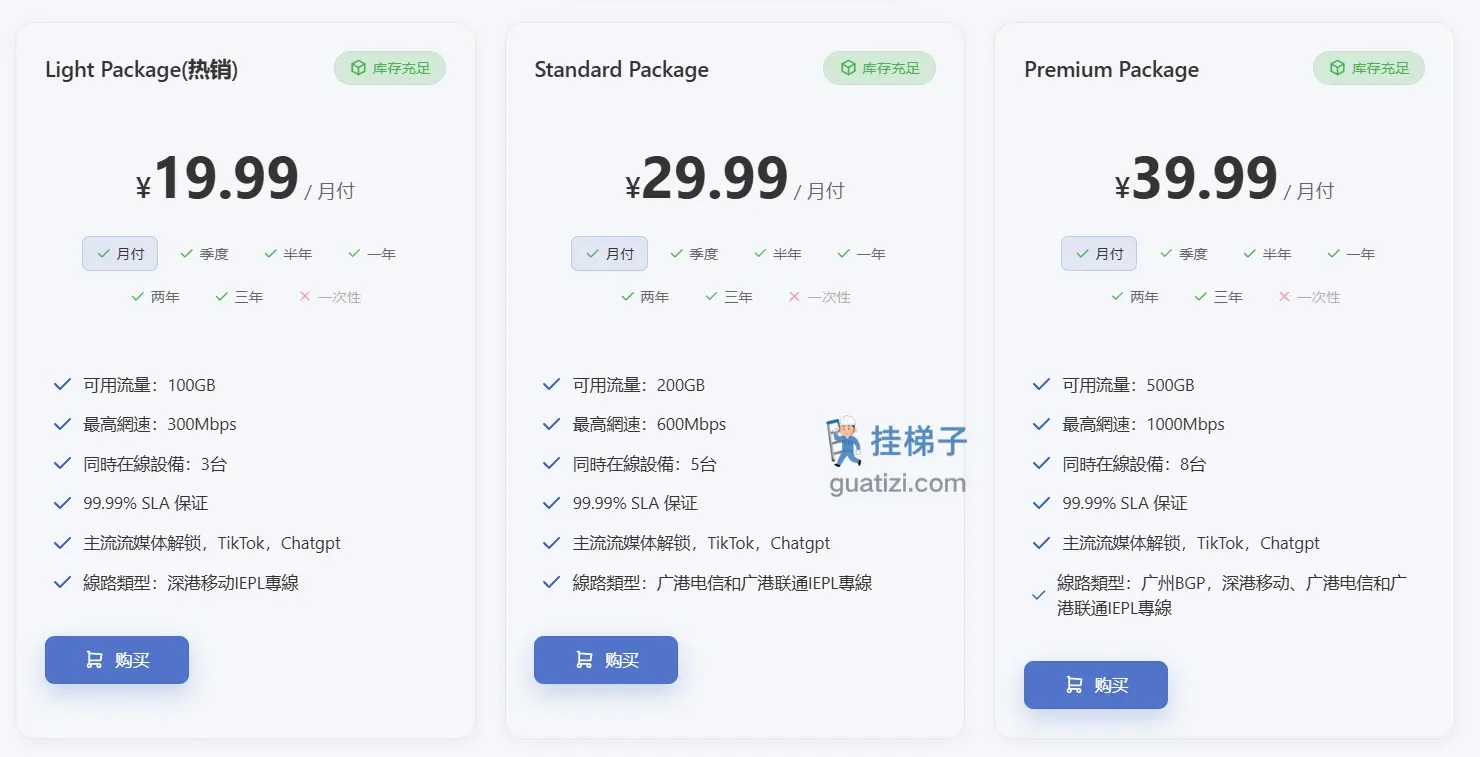This screenshot has height=757, width=1480.
Task: Choose 三年 billing cycle on Standard Package
Action: pyautogui.click(x=729, y=297)
